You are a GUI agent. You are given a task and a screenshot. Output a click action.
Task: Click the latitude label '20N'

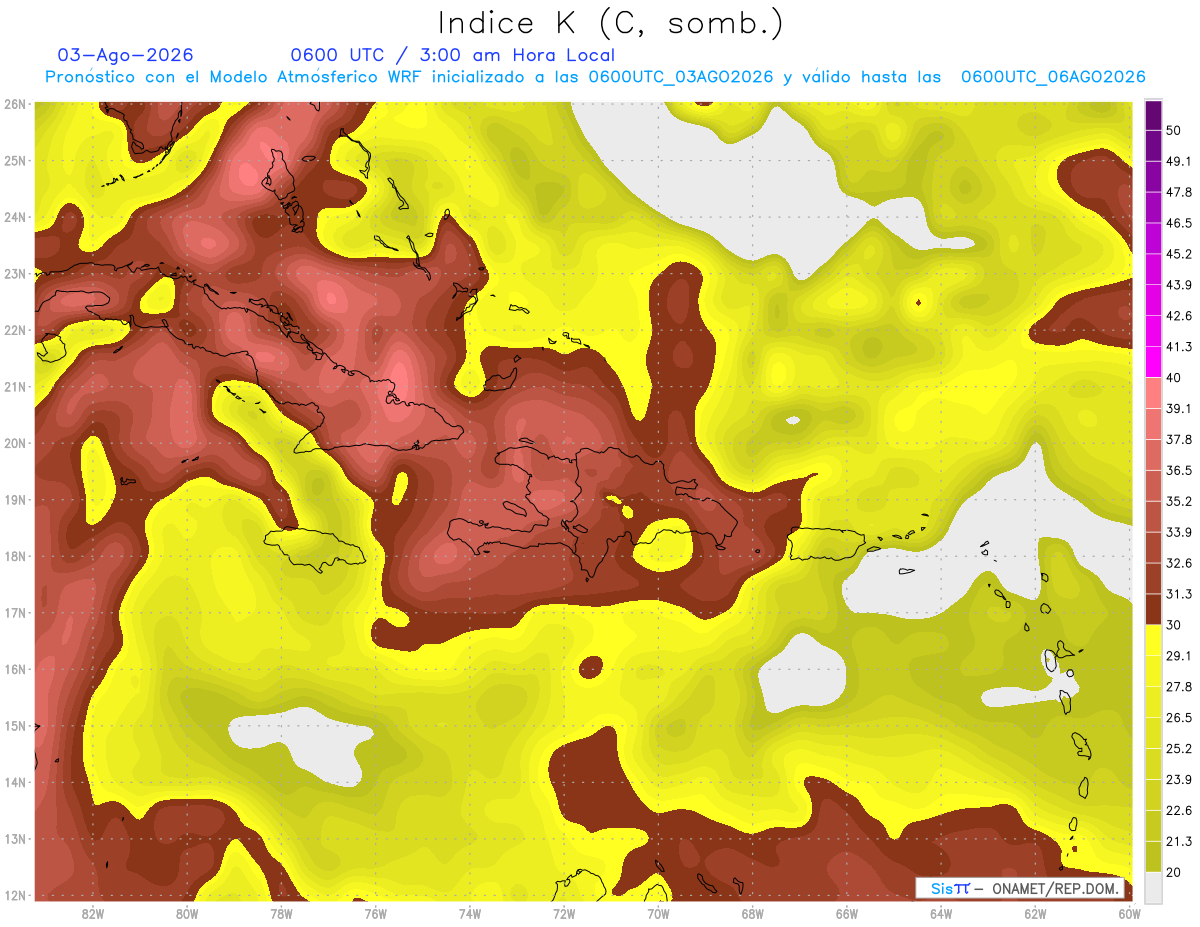click(15, 443)
